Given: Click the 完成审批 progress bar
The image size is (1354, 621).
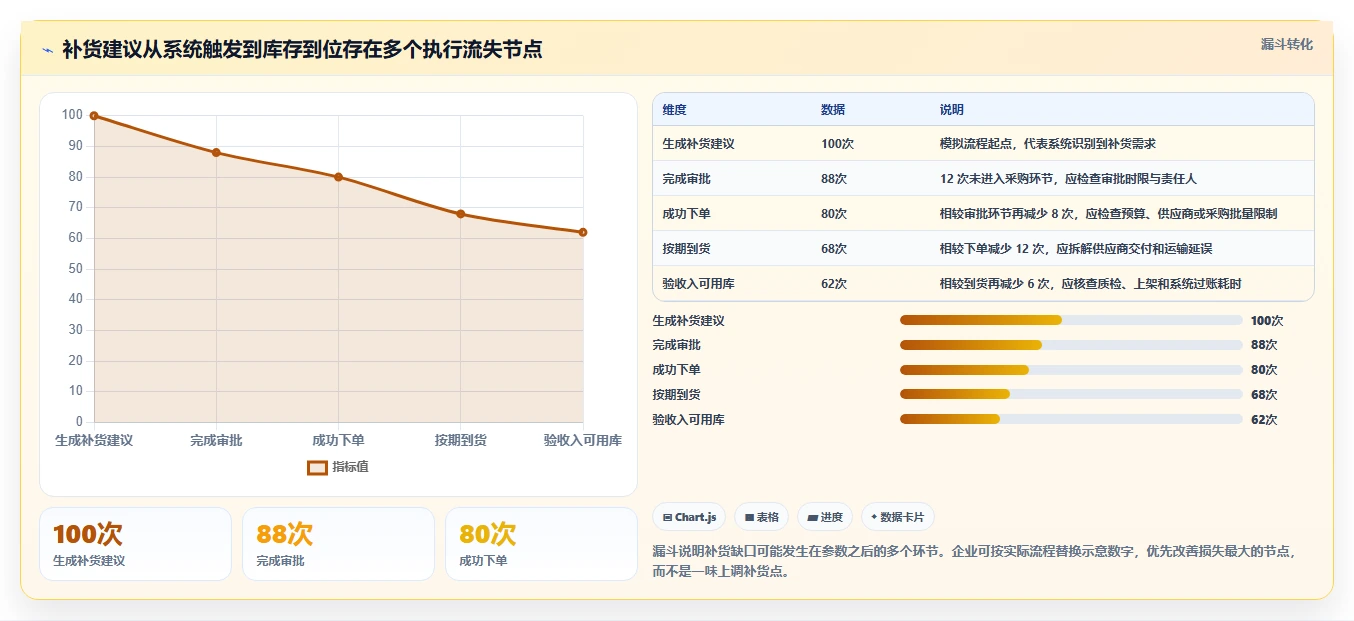Looking at the screenshot, I should (1071, 345).
